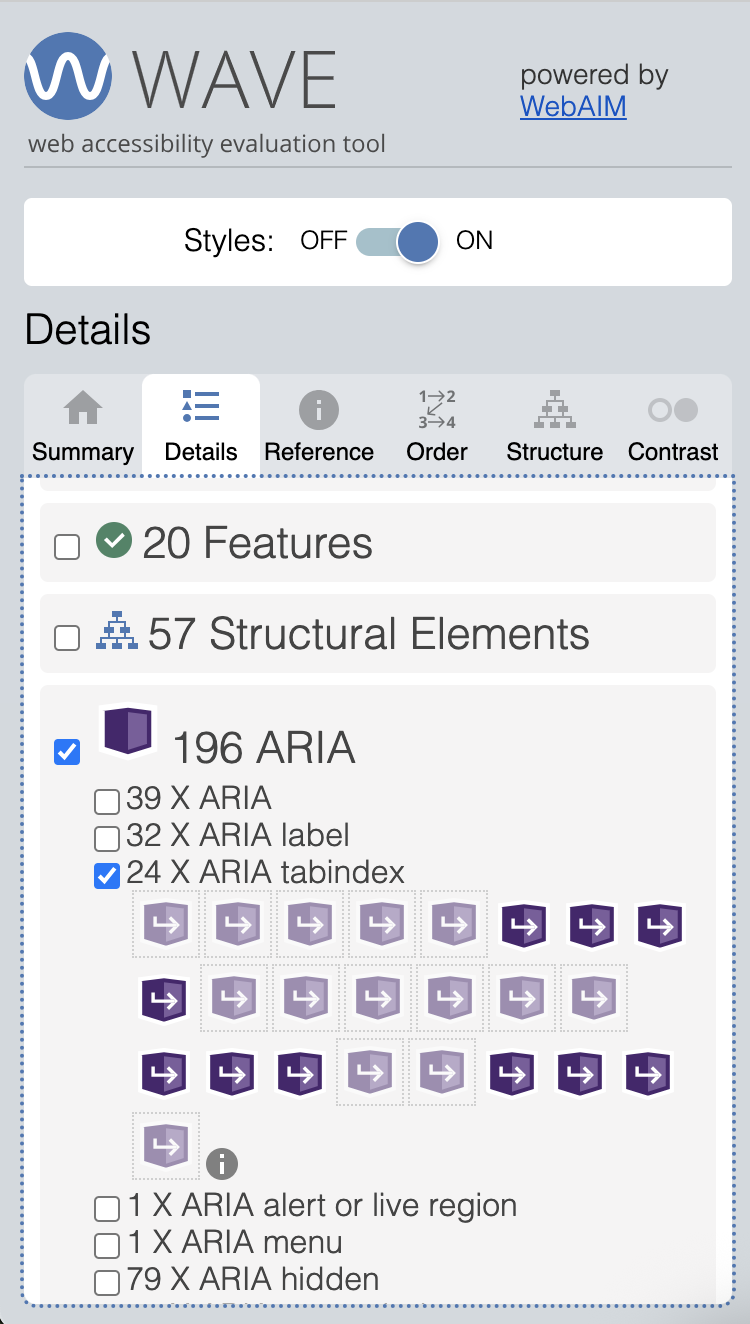Viewport: 750px width, 1324px height.
Task: Click the first dark tabindex icon in top row
Action: pyautogui.click(x=524, y=925)
